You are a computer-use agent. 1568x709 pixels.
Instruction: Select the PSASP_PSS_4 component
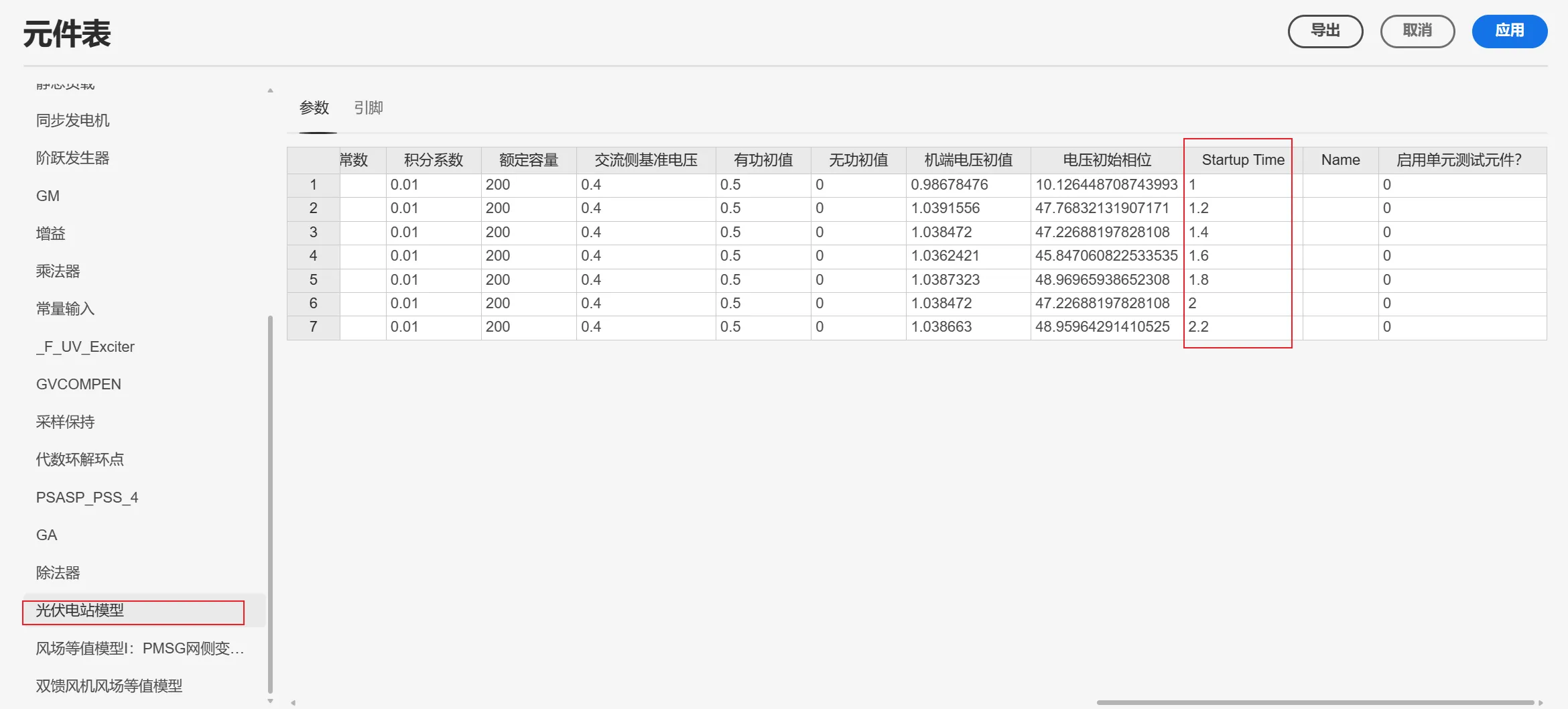(x=87, y=497)
